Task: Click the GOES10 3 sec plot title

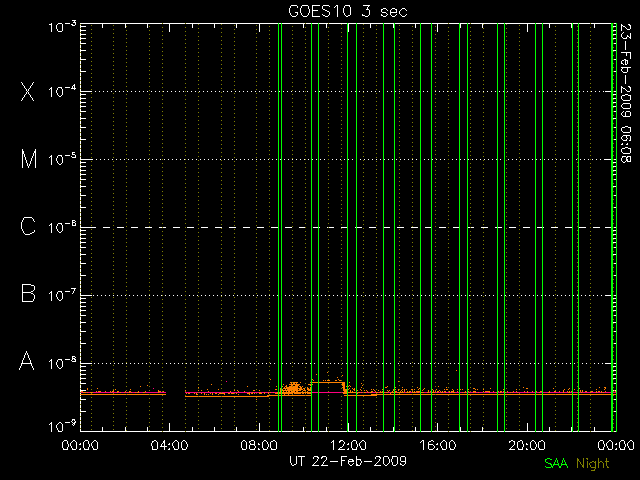Action: pyautogui.click(x=348, y=11)
